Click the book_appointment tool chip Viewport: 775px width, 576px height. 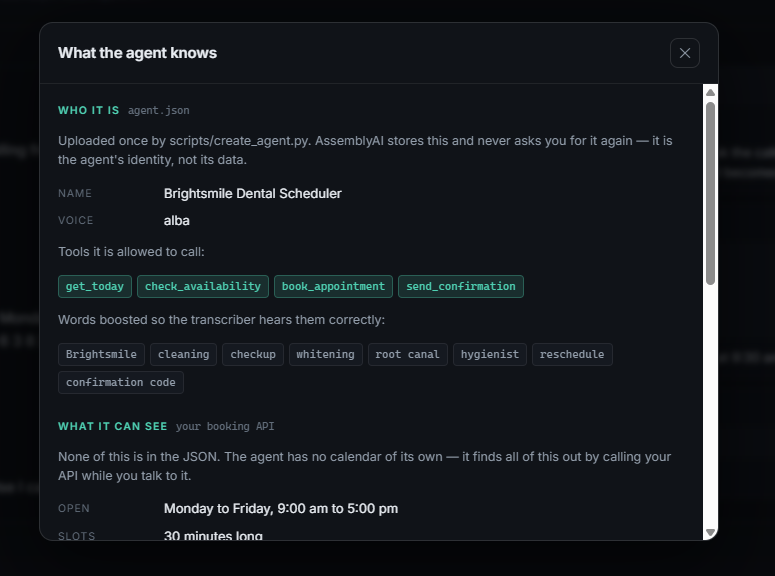[x=333, y=286]
